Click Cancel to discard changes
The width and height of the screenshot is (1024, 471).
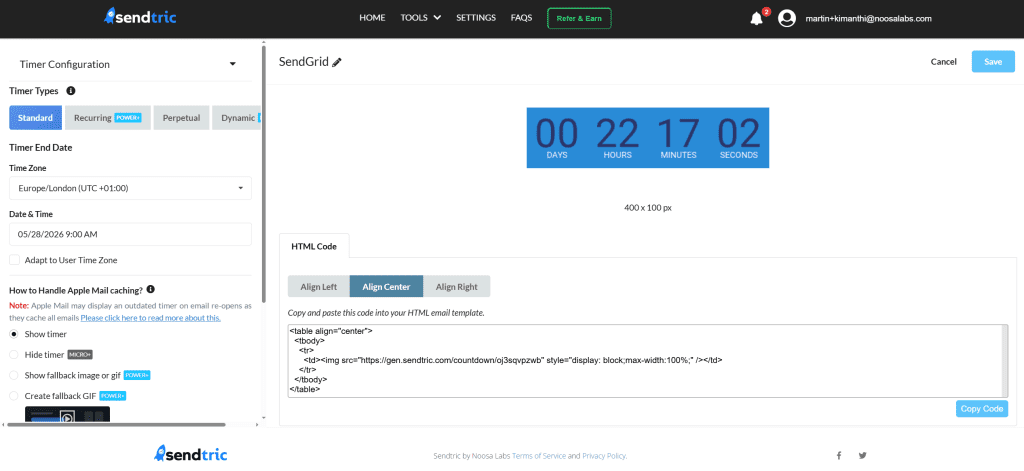coord(944,61)
